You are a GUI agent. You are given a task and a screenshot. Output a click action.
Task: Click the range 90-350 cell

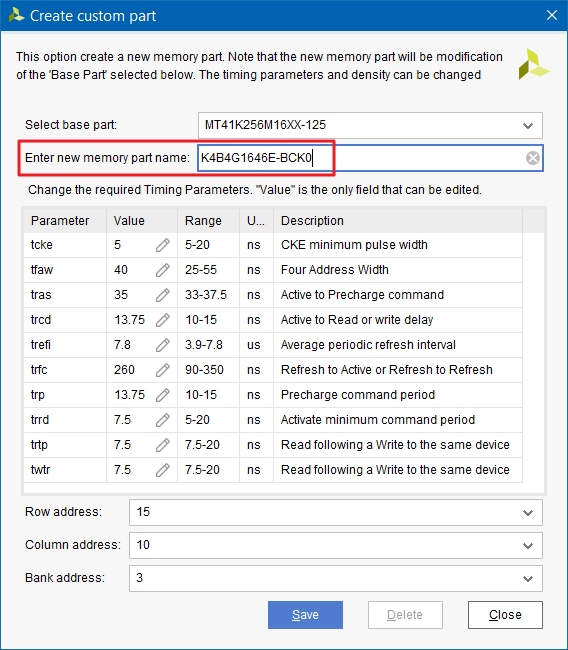(209, 370)
